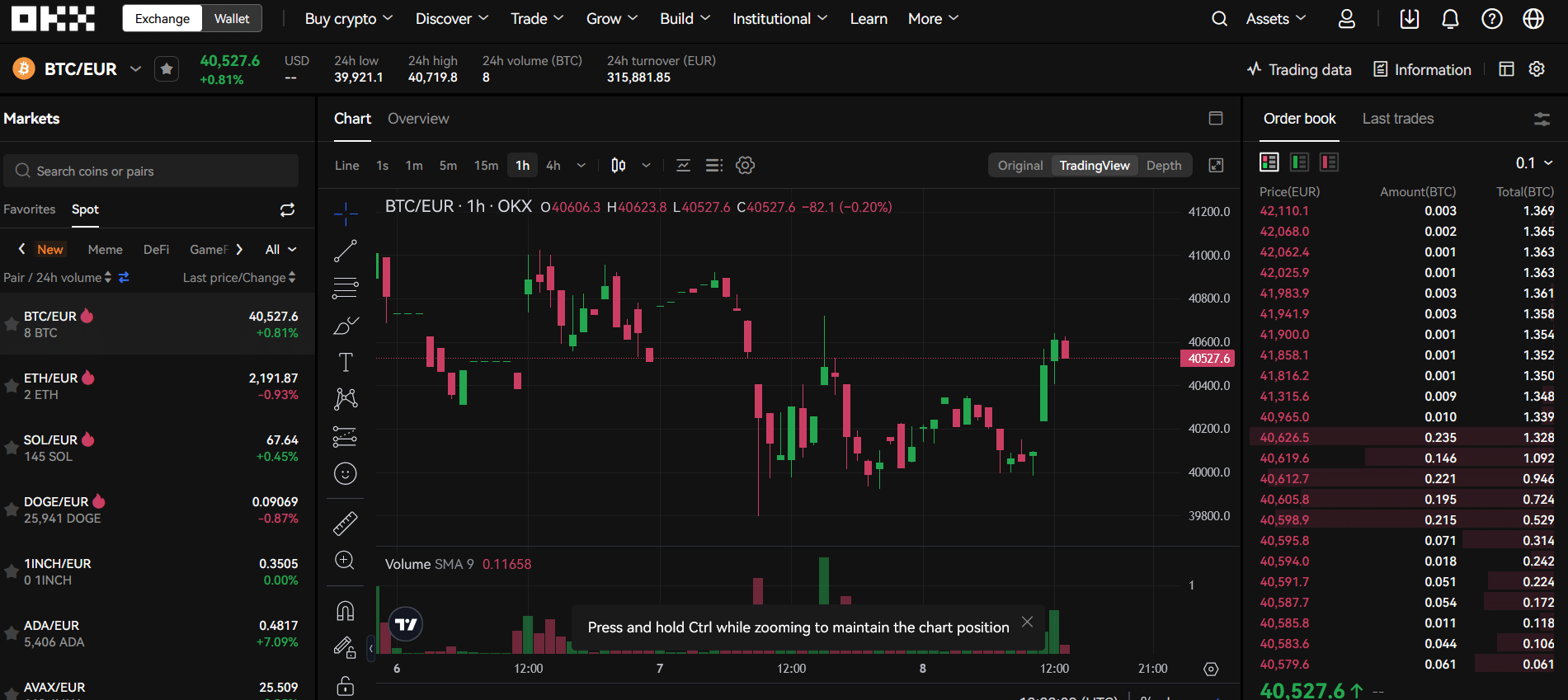This screenshot has width=1568, height=700.
Task: Expand the chart to fullscreen
Action: (x=1216, y=166)
